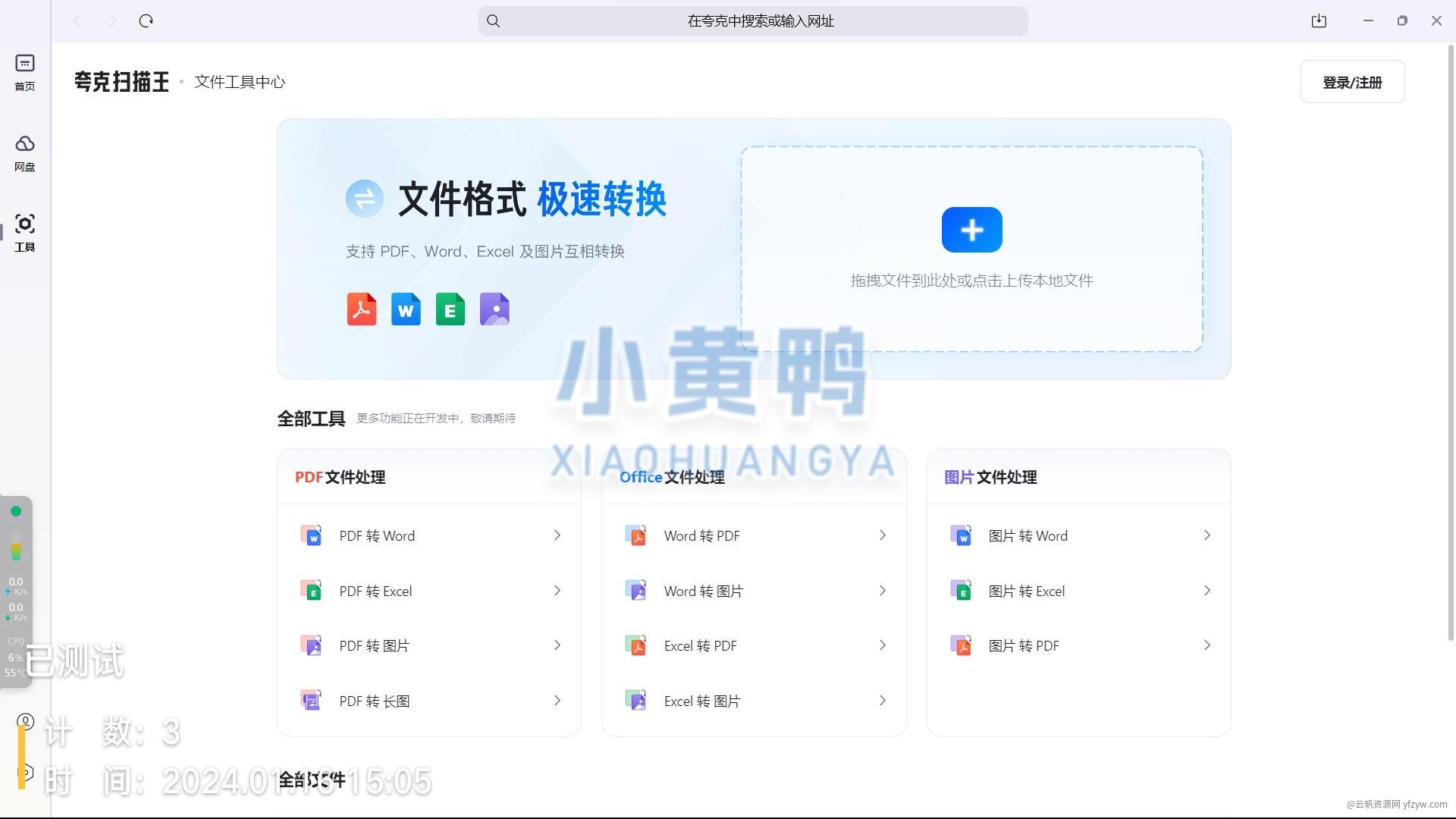Expand the PDF 转 图片 chevron

(x=557, y=645)
